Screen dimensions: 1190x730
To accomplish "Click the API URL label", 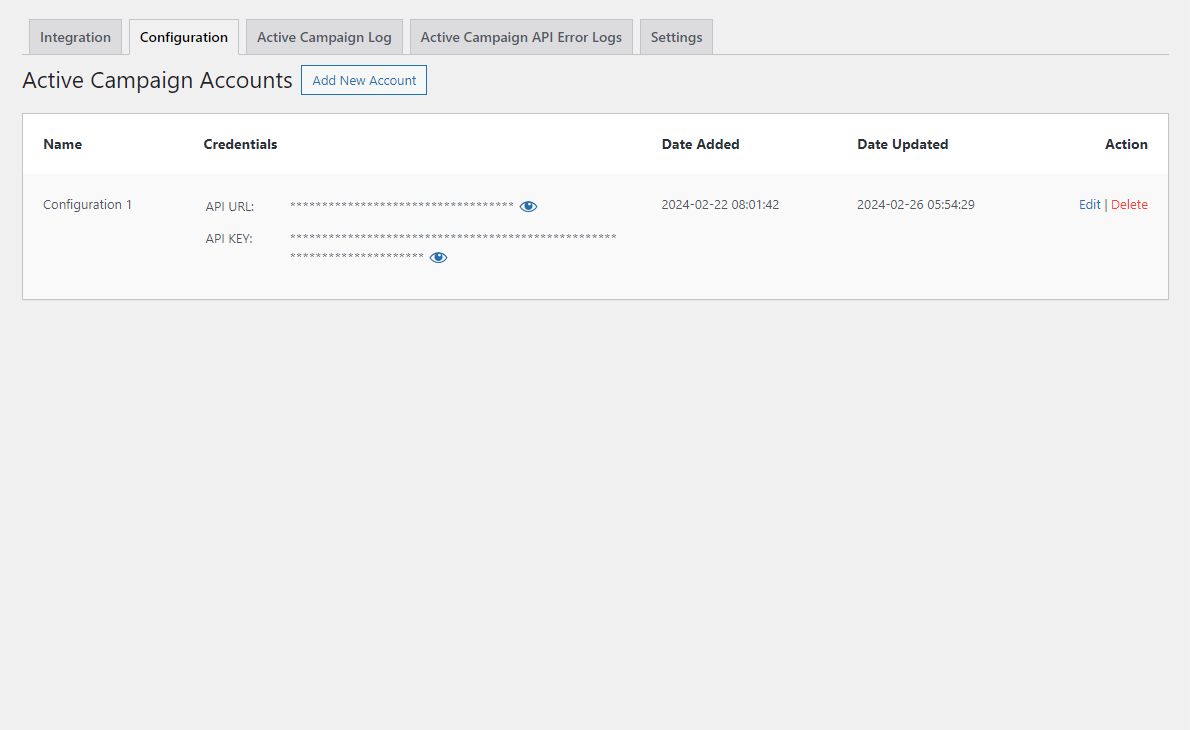I will (229, 206).
